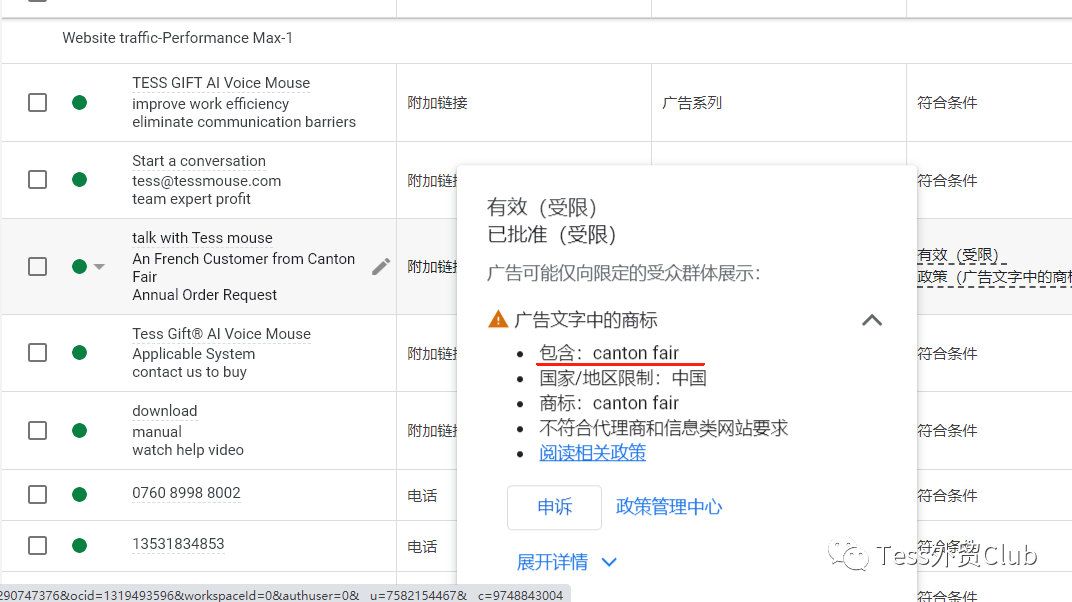The height and width of the screenshot is (602, 1072).
Task: Check the box for TESS GIFT AI Voice Mouse
Action: pyautogui.click(x=37, y=102)
